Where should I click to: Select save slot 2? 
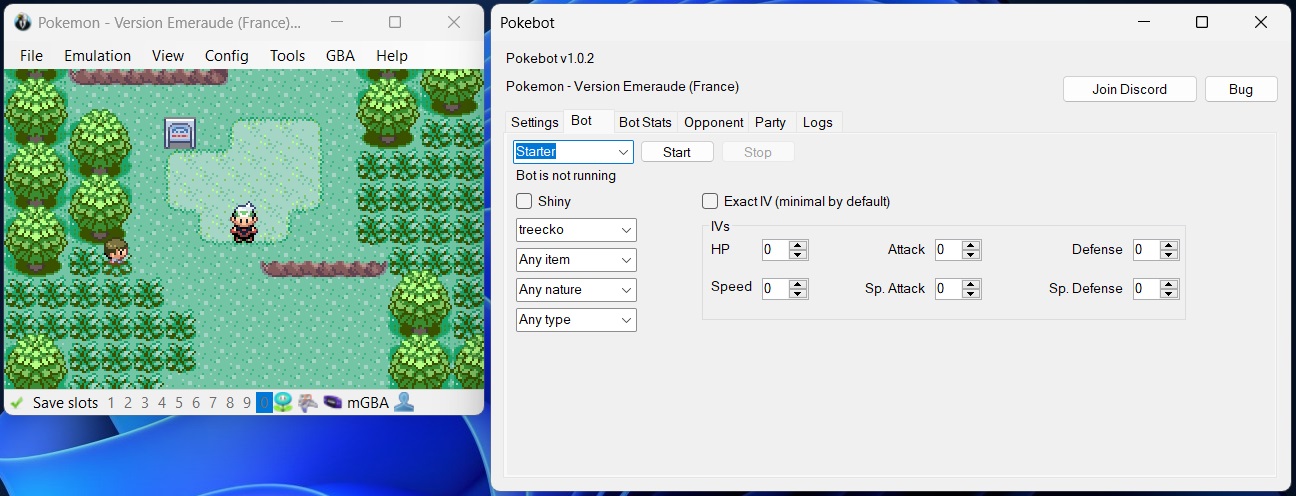pos(129,403)
